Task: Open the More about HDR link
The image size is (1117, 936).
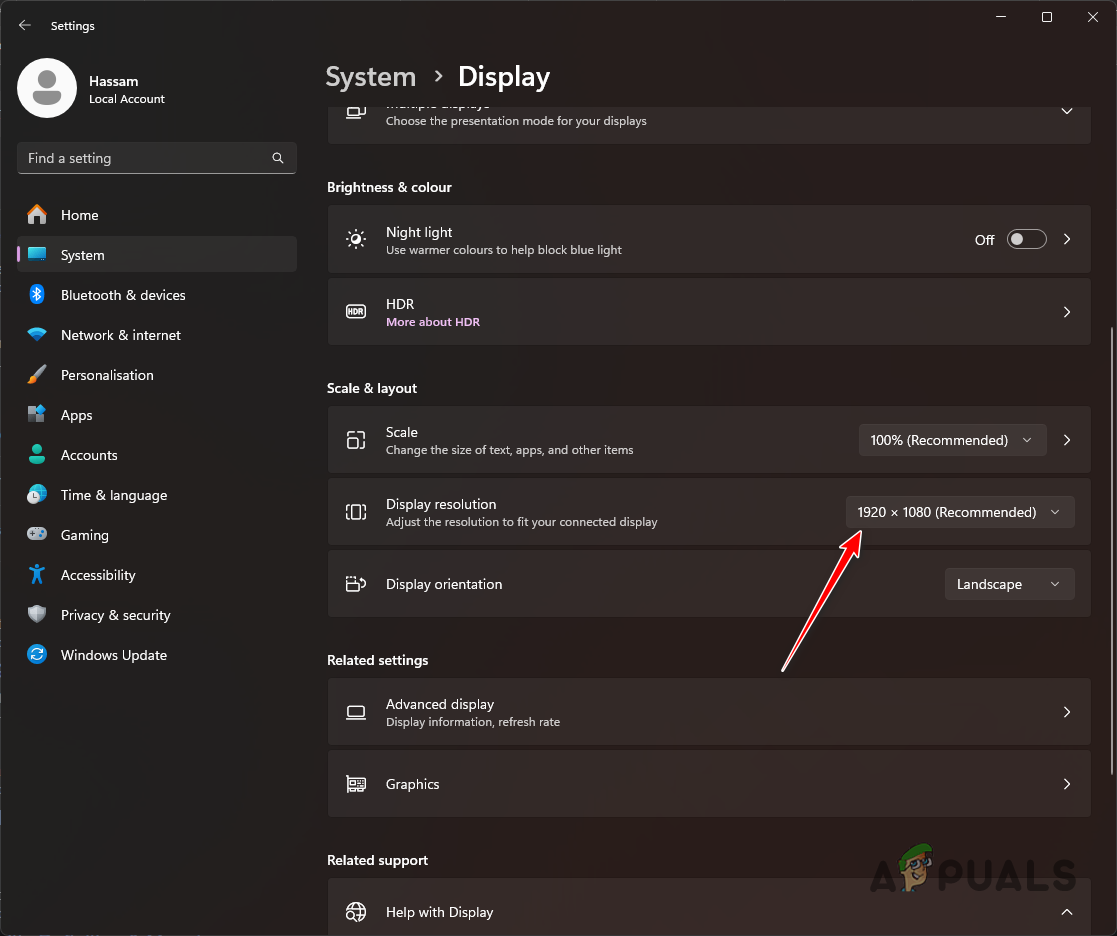Action: pyautogui.click(x=433, y=322)
